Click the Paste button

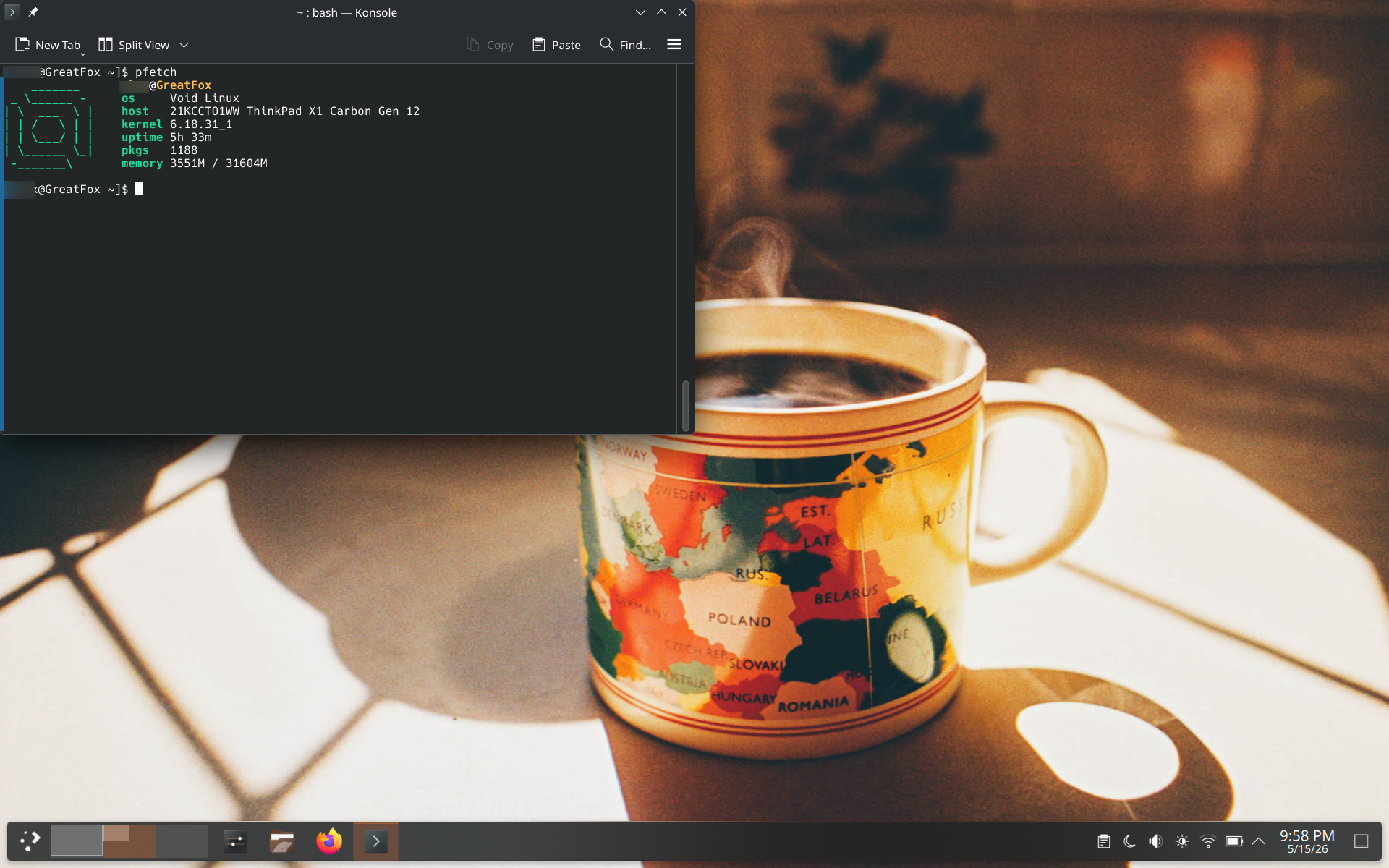[x=556, y=45]
